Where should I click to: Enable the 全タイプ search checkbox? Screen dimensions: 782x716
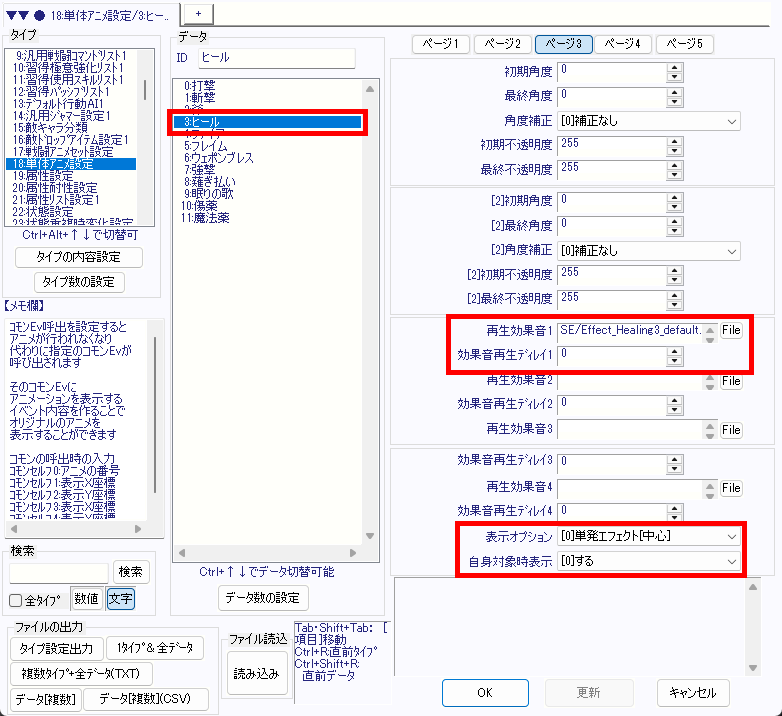pyautogui.click(x=16, y=600)
